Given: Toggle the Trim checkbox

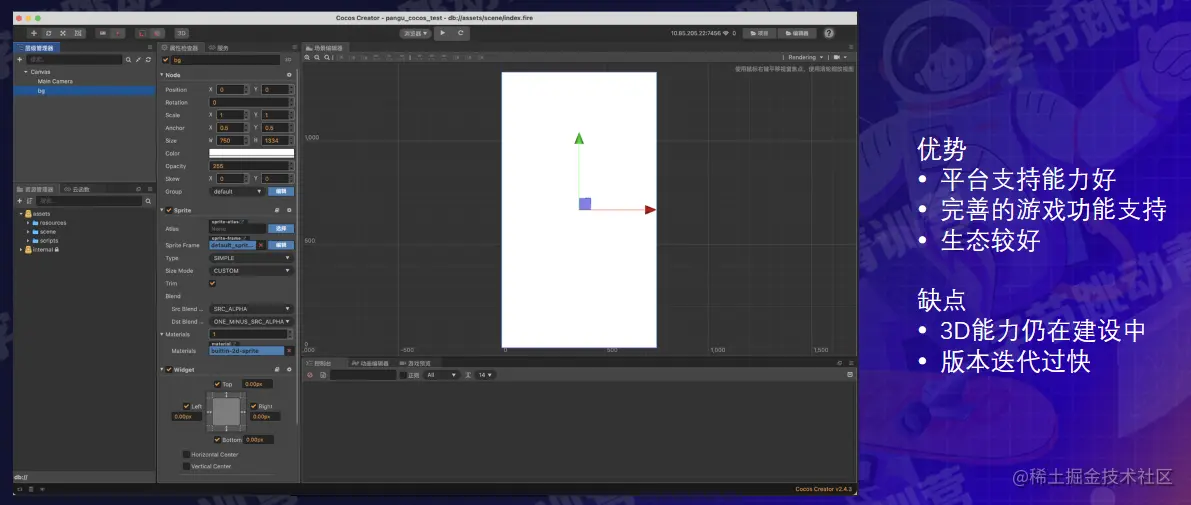Looking at the screenshot, I should click(x=213, y=283).
